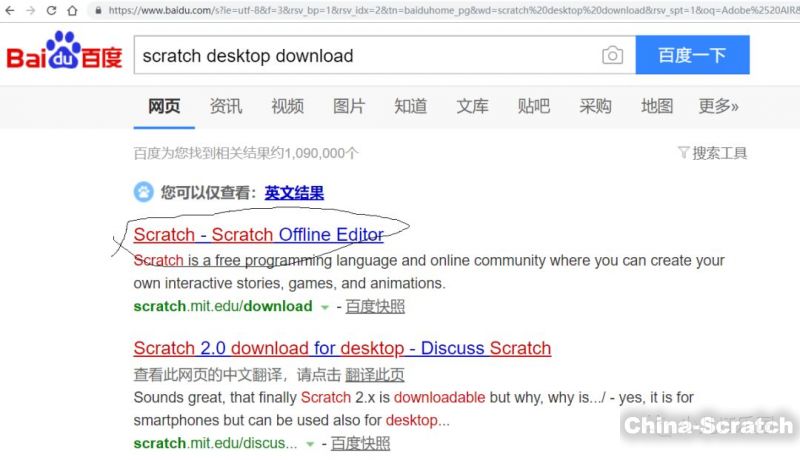Open camera image search icon
Image resolution: width=800 pixels, height=460 pixels.
pos(612,56)
